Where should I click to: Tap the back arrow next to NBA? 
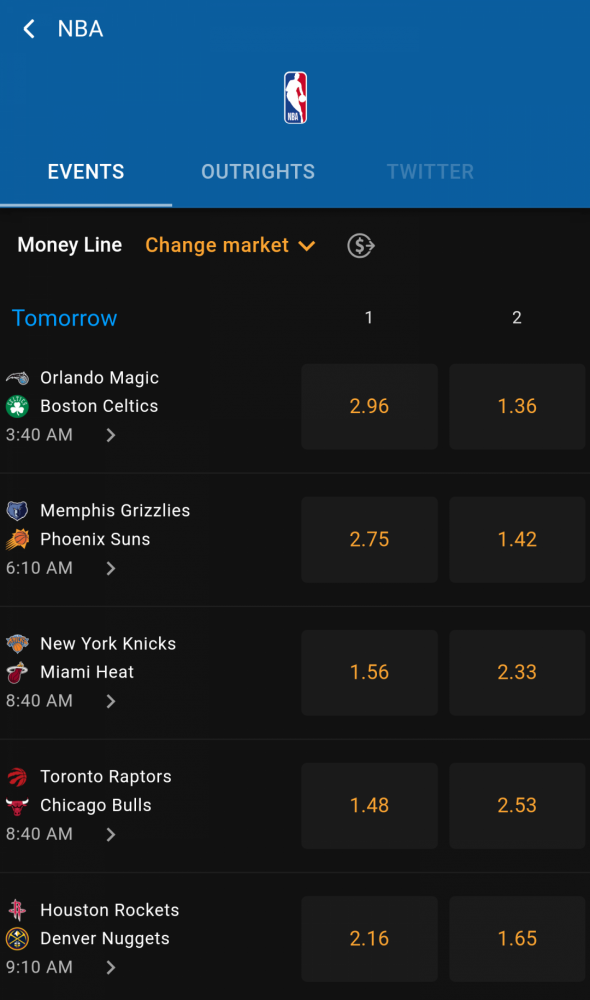coord(29,29)
